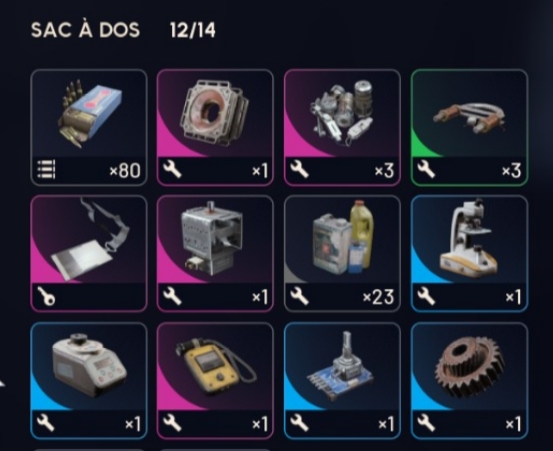Select the green-bordered wire and copper connector item
The image size is (553, 451).
[469, 127]
